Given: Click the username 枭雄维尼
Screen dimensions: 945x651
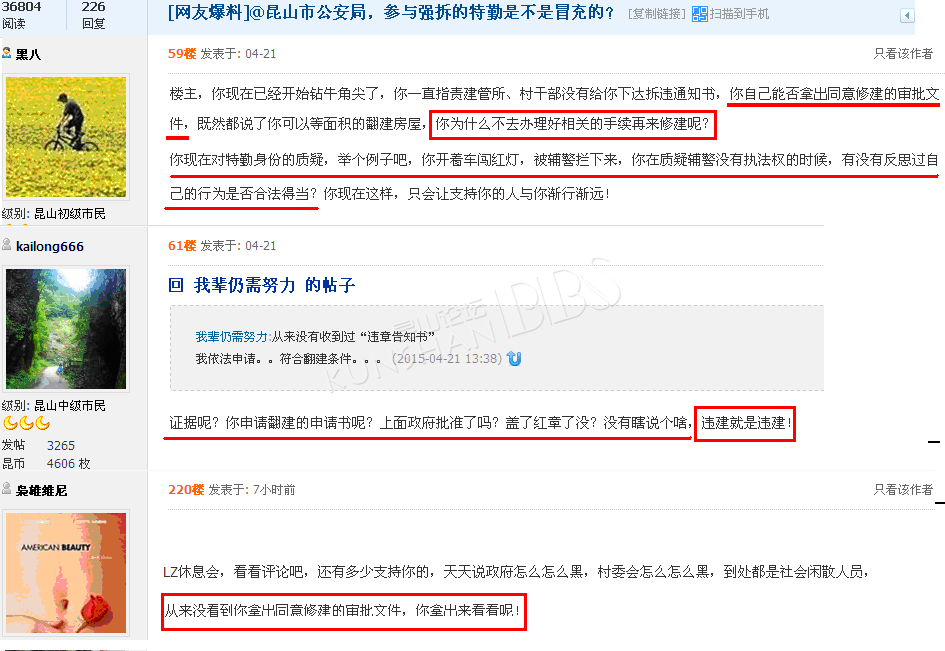Looking at the screenshot, I should click(x=42, y=491).
